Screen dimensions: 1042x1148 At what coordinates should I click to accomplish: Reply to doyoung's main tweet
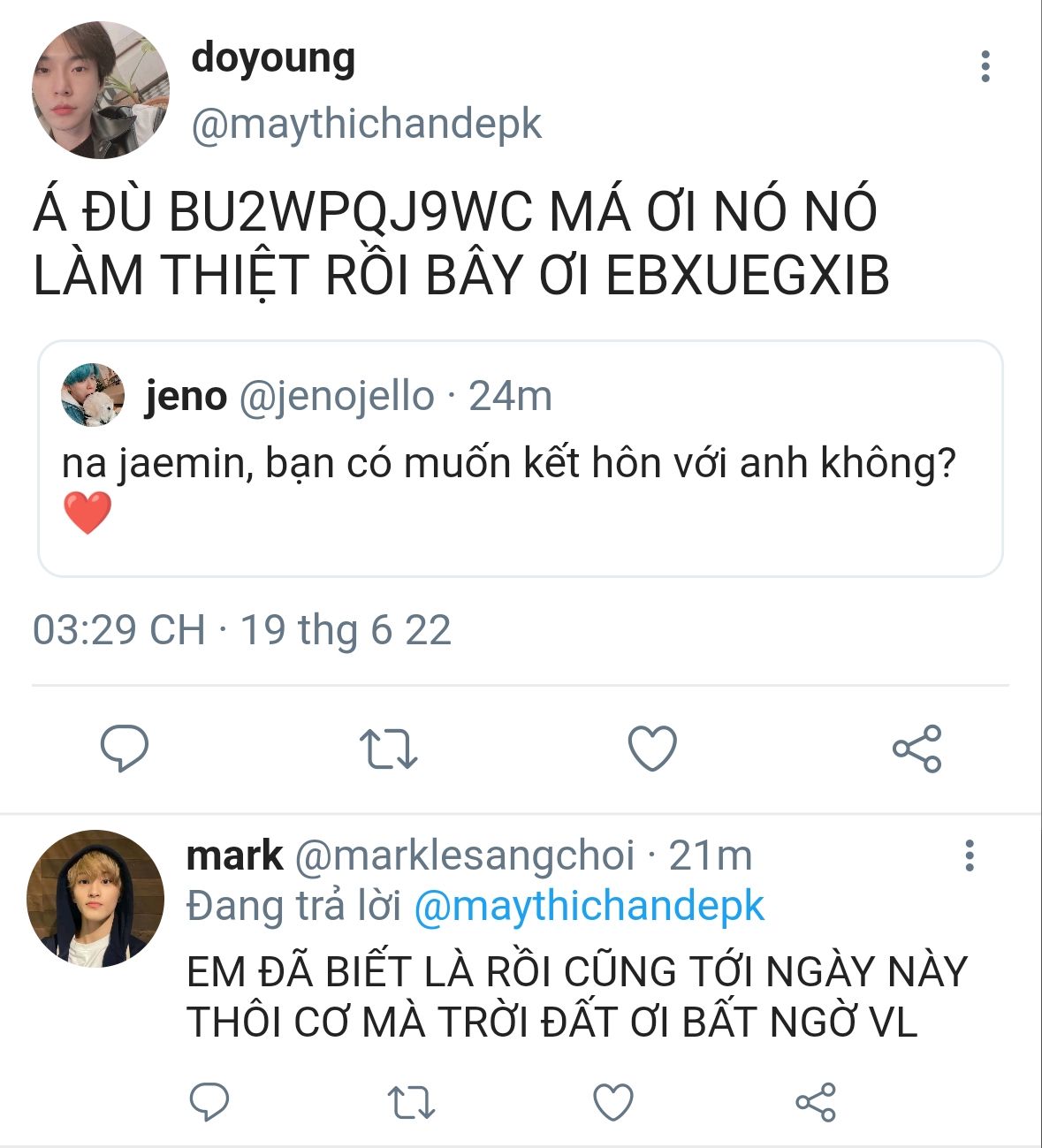124,749
